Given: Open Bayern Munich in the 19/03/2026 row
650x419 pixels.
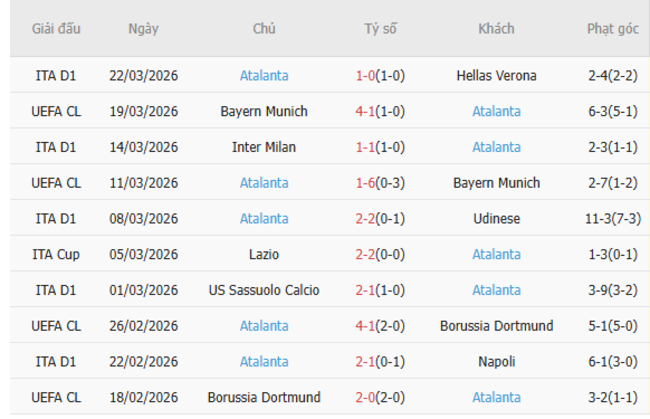Looking at the screenshot, I should (264, 111).
